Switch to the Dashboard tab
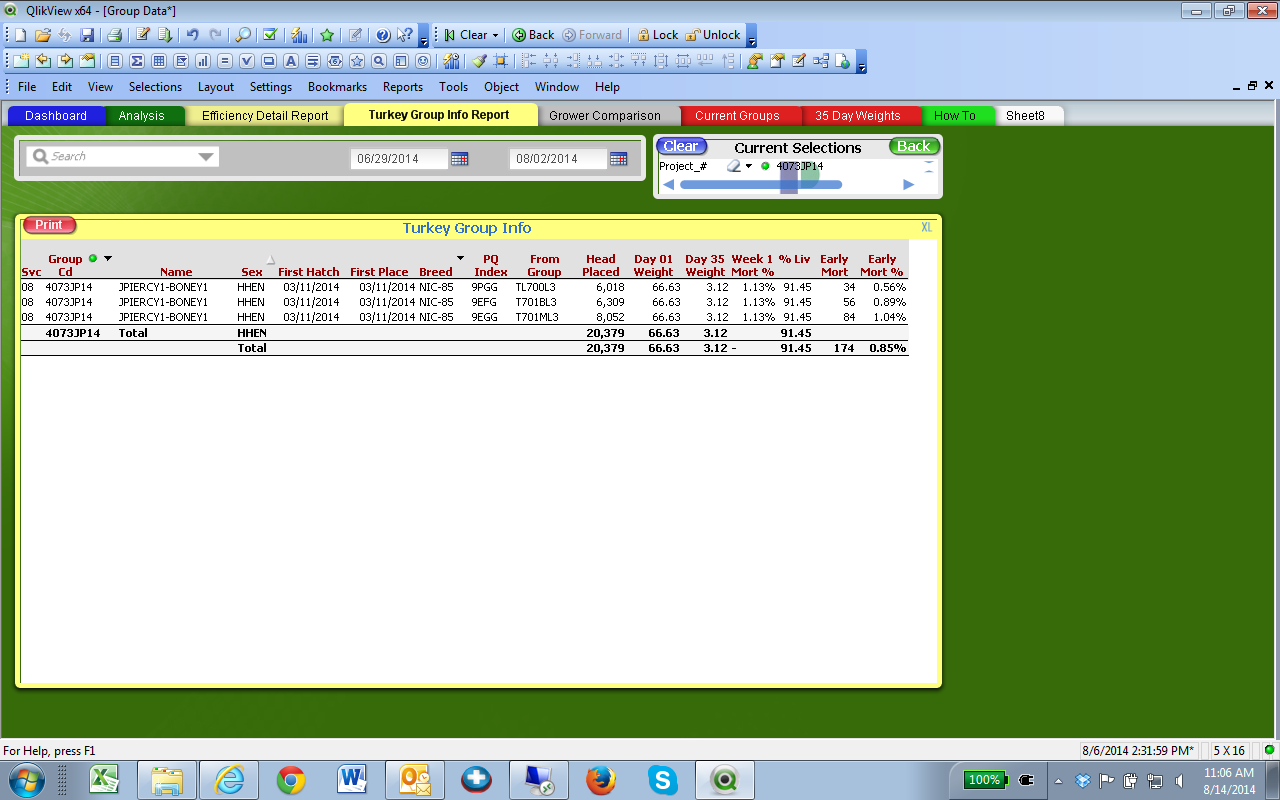Viewport: 1280px width, 800px height. tap(56, 116)
